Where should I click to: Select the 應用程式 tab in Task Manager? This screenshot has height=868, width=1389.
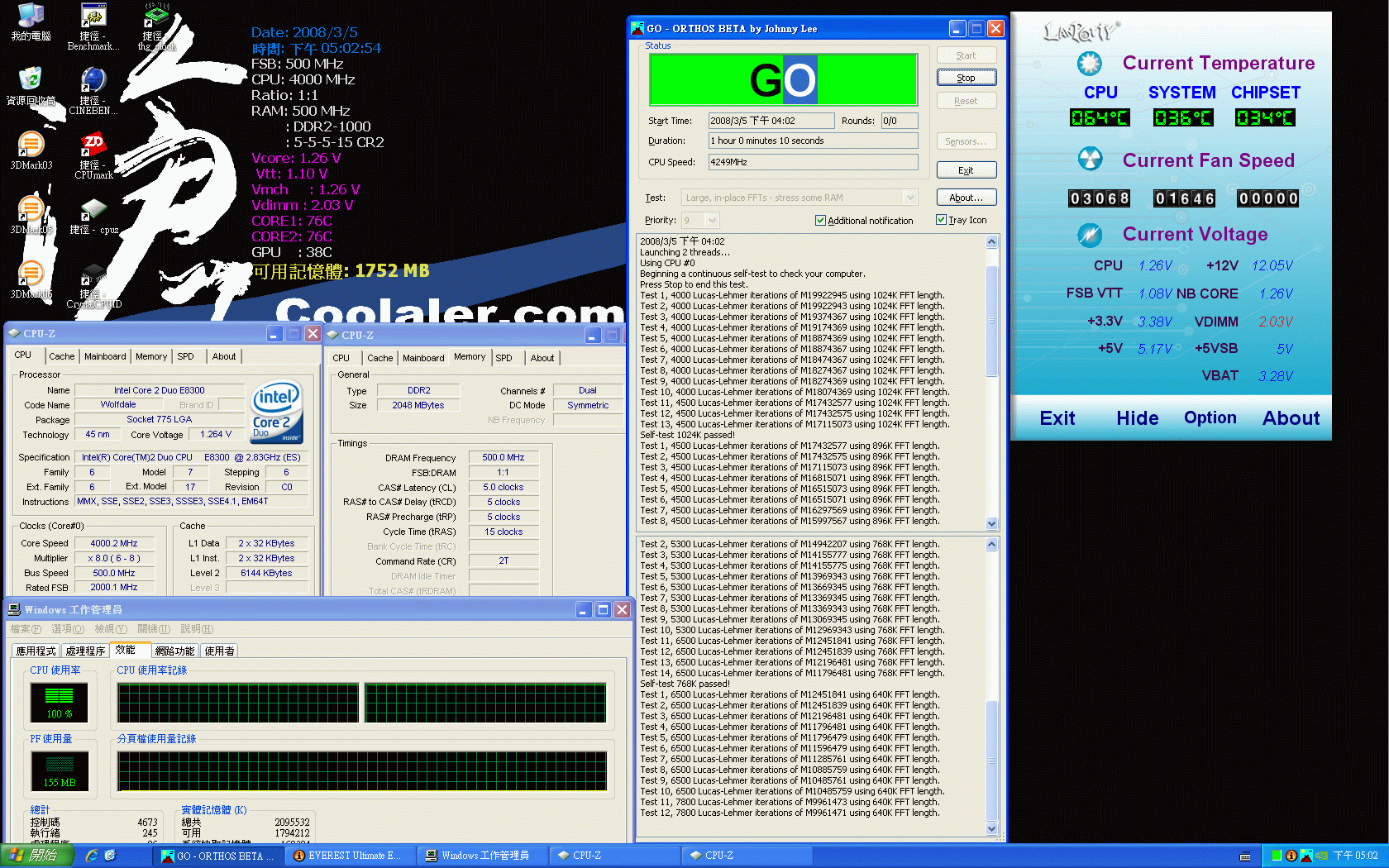point(36,651)
